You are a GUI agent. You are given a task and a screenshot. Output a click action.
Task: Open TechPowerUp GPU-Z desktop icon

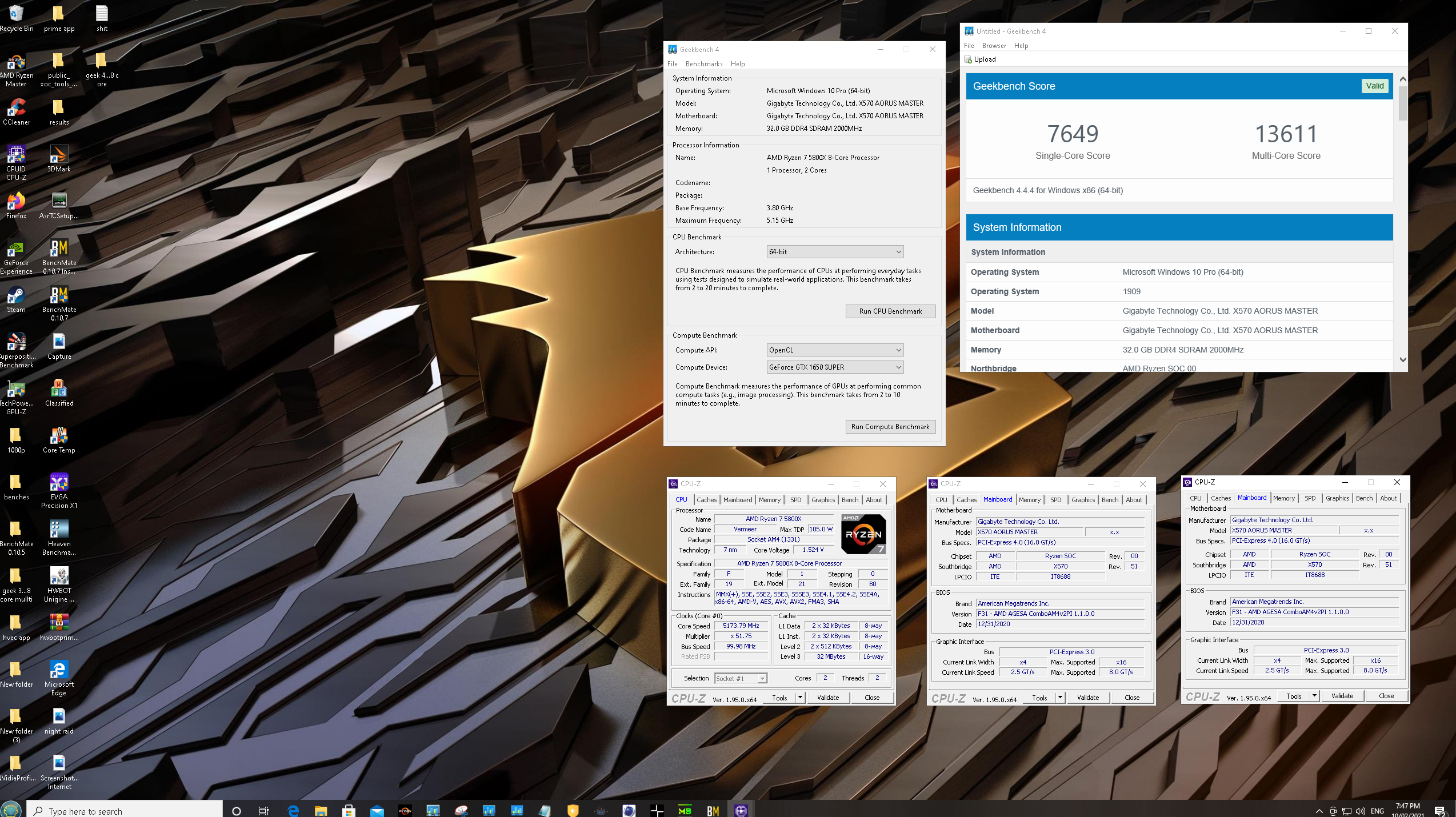pyautogui.click(x=17, y=398)
